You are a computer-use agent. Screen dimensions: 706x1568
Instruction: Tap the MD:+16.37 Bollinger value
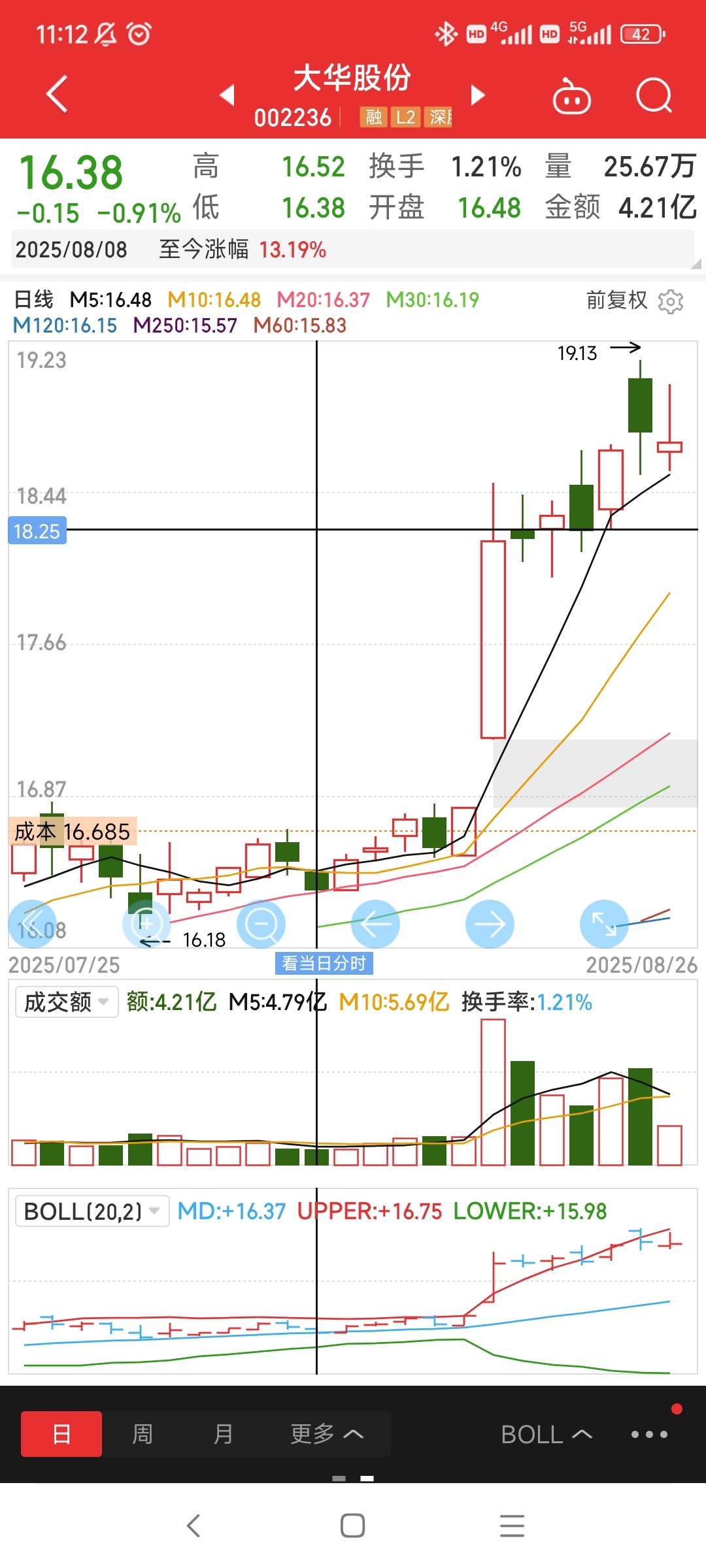click(232, 1211)
